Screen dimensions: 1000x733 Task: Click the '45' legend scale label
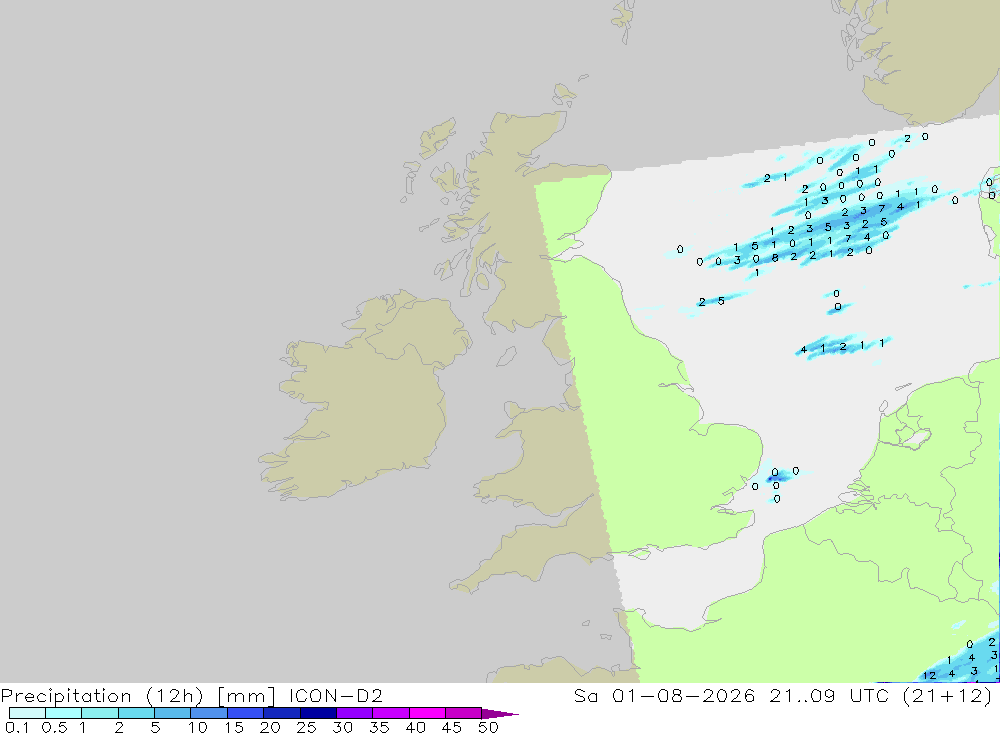pos(452,727)
